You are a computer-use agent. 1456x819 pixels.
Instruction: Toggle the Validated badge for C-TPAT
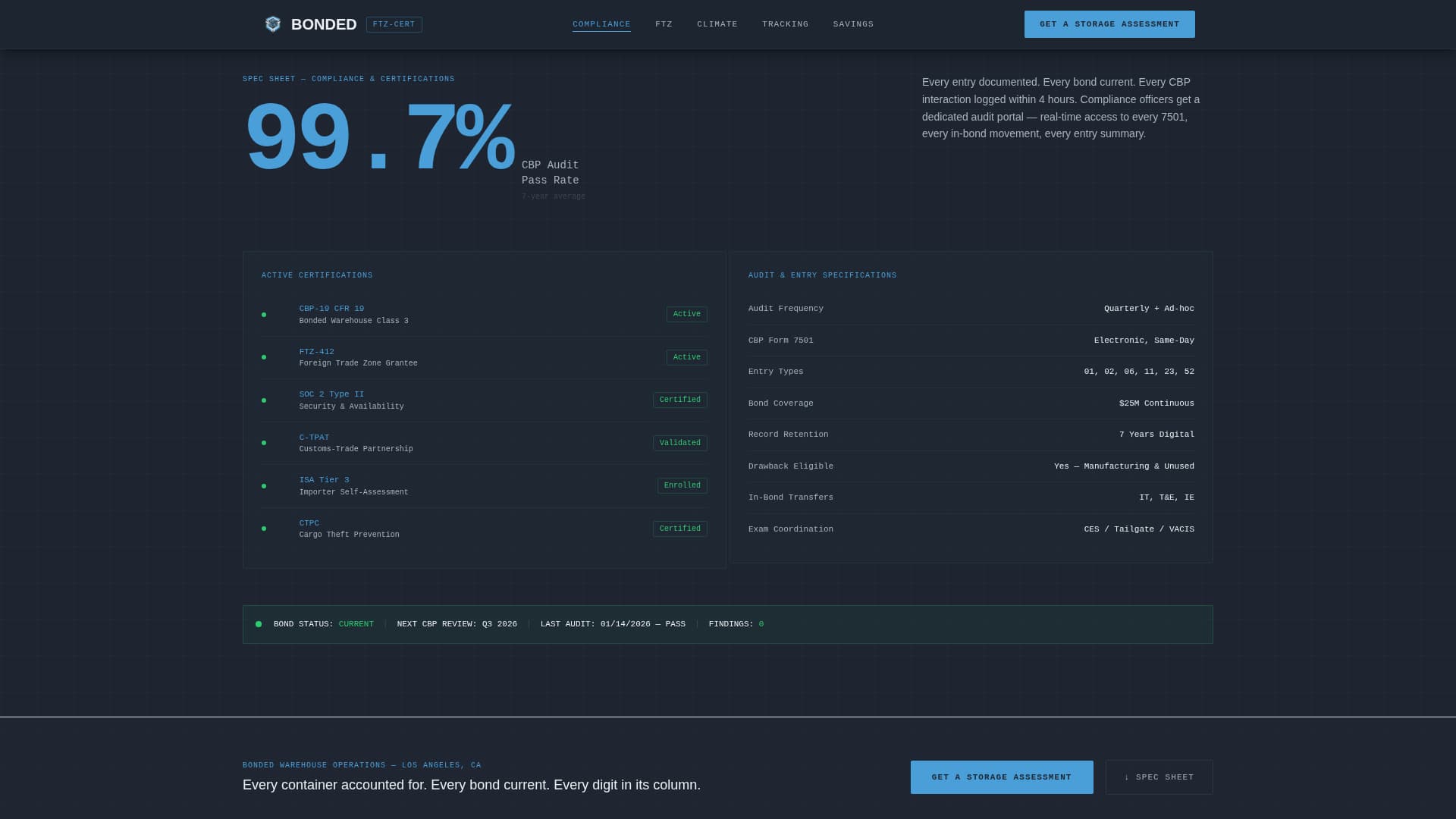(x=679, y=443)
